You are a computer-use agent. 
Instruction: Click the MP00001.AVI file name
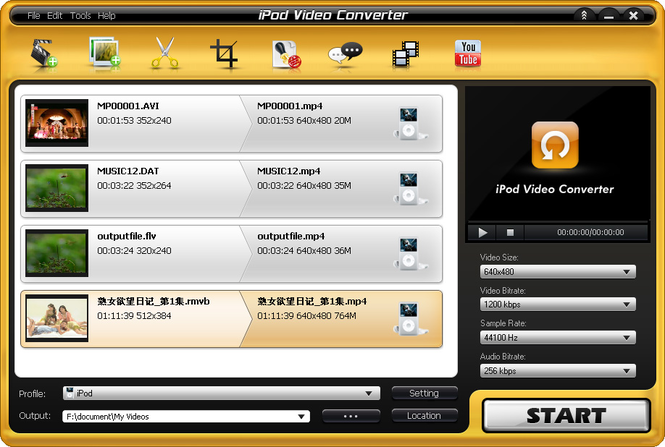(128, 106)
